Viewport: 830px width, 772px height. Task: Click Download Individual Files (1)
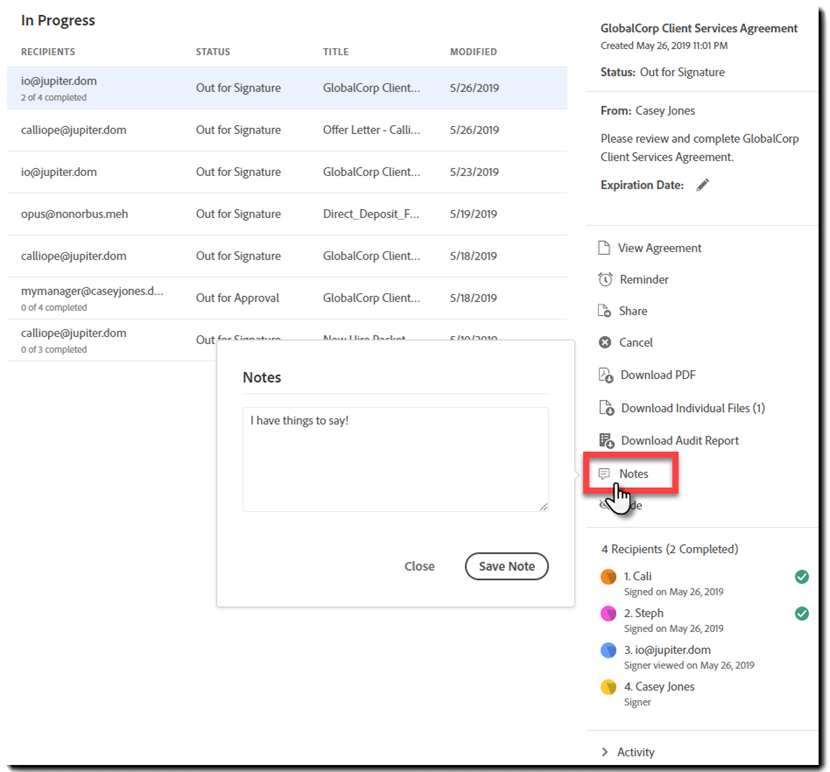click(x=603, y=407)
